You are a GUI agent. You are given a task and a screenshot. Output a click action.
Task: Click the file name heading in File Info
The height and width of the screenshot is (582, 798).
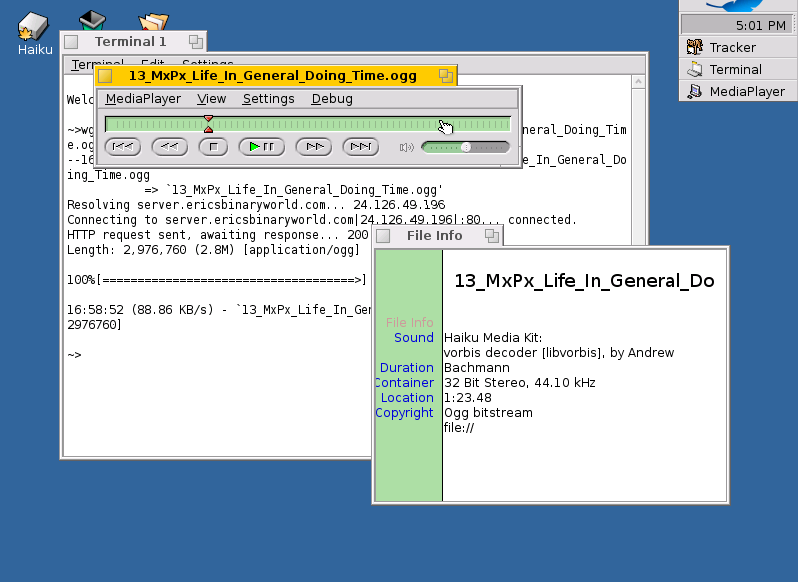click(584, 281)
